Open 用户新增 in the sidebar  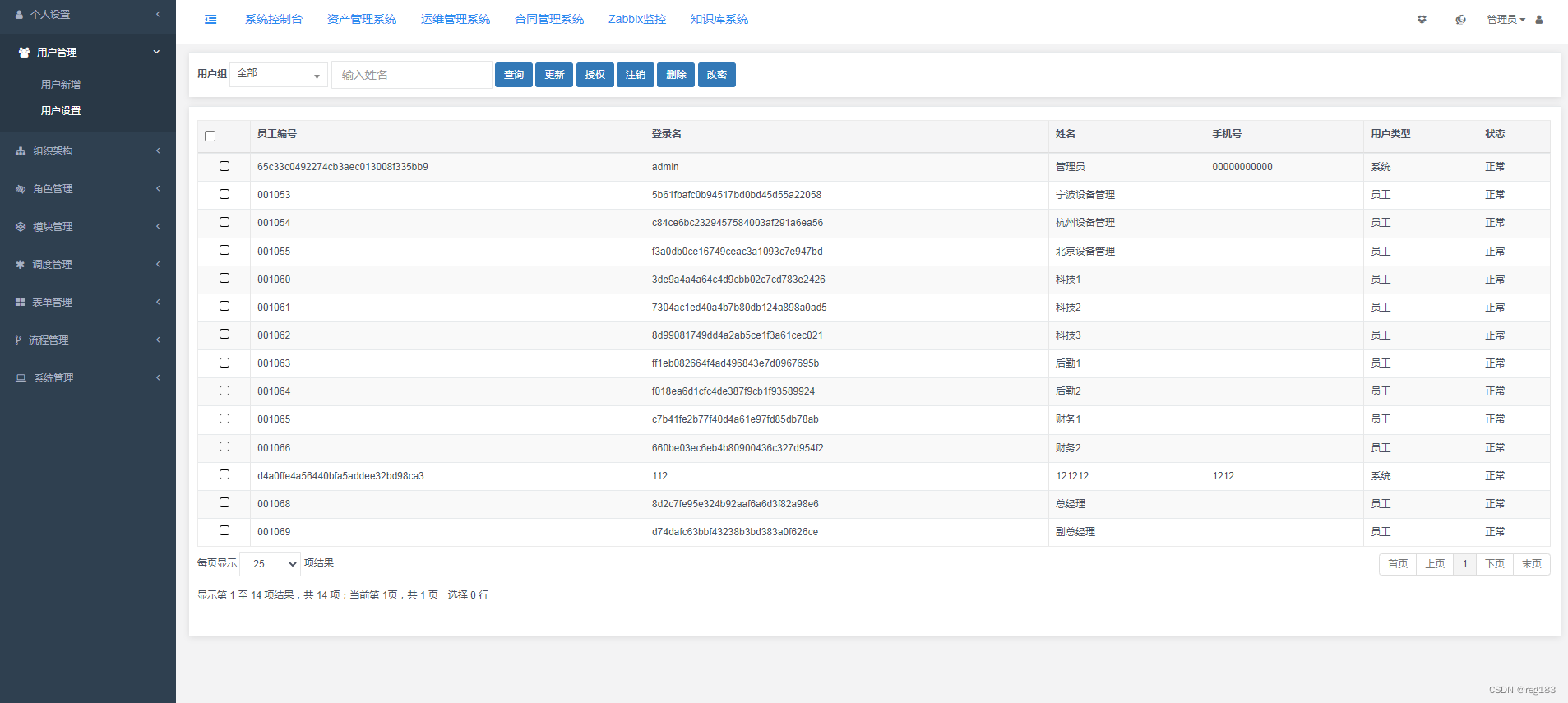[x=61, y=84]
